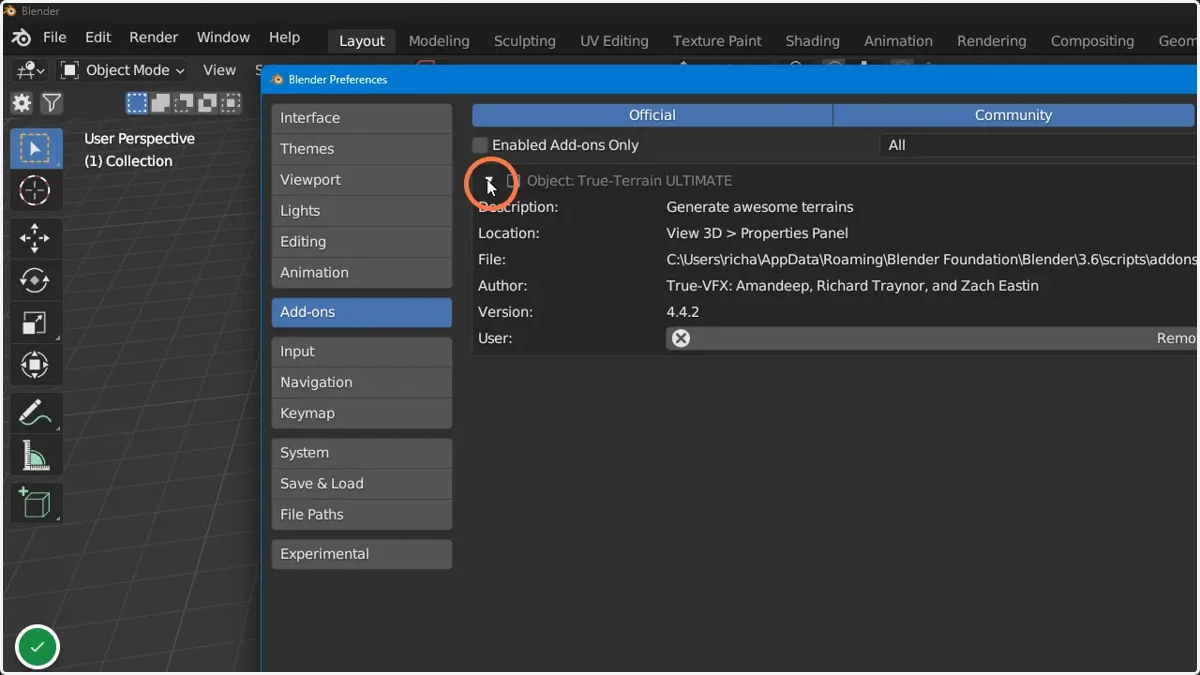The height and width of the screenshot is (675, 1200).
Task: Open the Object Mode dropdown
Action: tap(123, 70)
